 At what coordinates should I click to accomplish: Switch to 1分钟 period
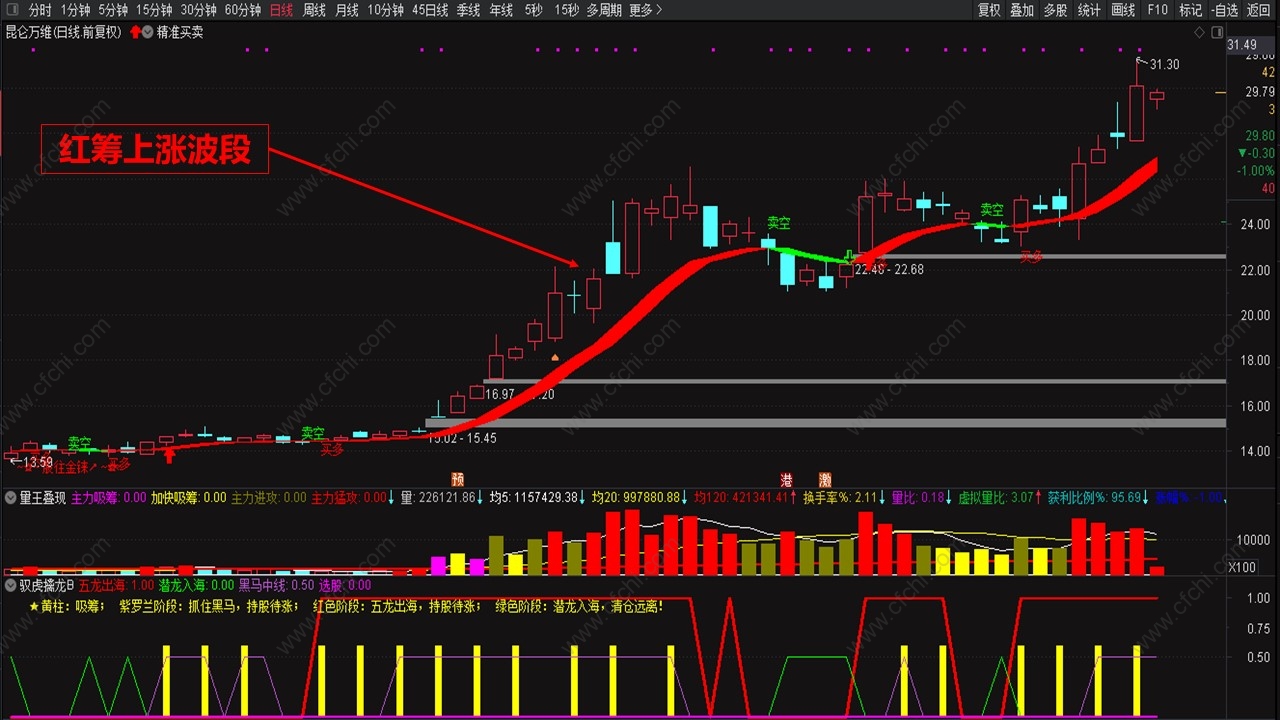pos(75,10)
